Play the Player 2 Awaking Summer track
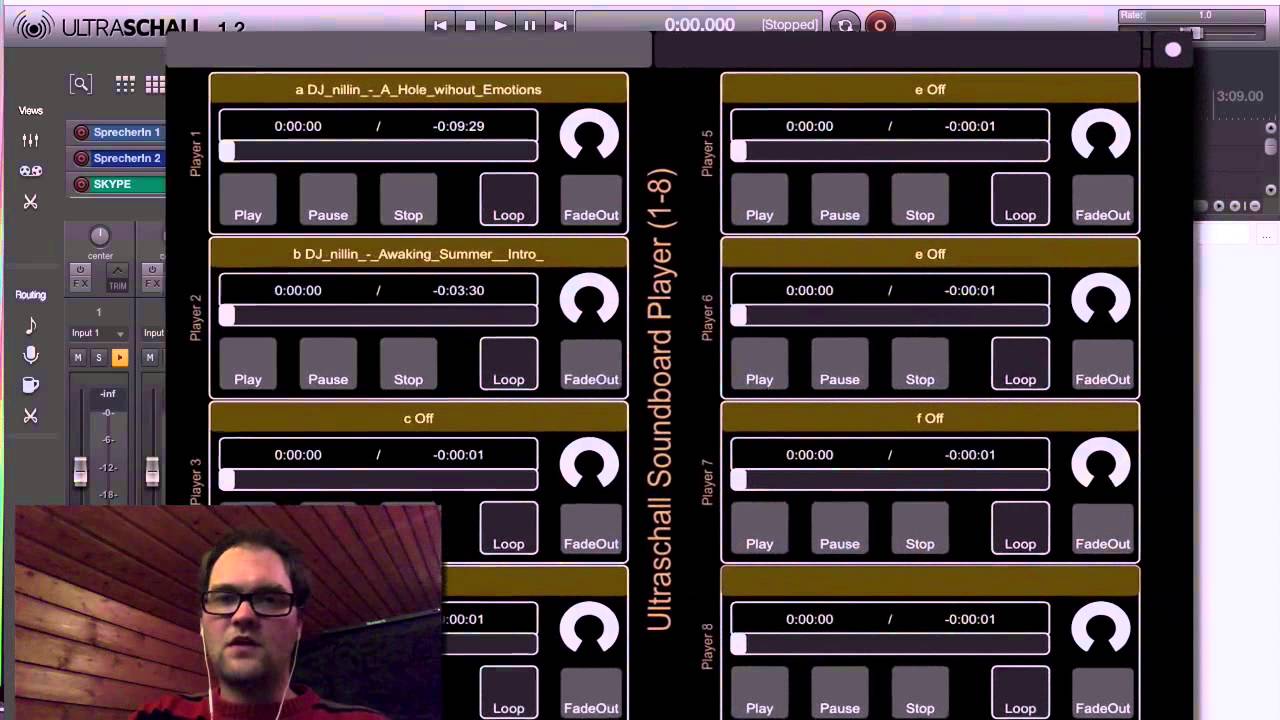The image size is (1280, 720). coord(248,363)
